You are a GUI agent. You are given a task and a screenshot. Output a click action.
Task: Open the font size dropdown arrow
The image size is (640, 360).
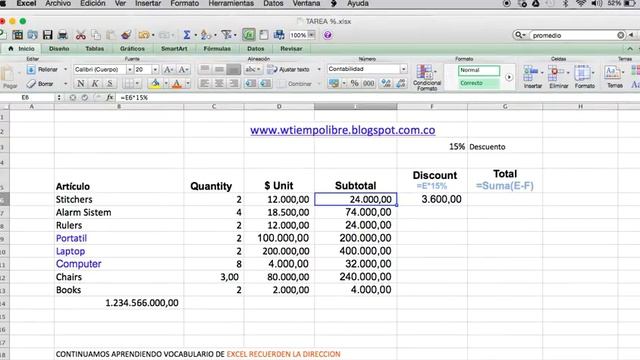[155, 70]
